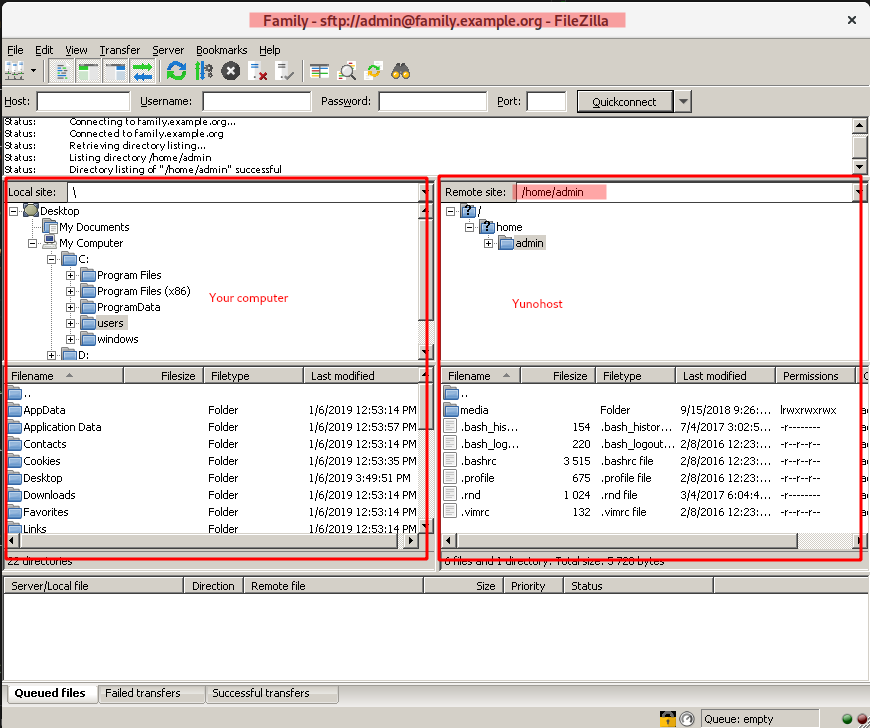This screenshot has height=728, width=870.
Task: Cancel the current operation
Action: (229, 70)
